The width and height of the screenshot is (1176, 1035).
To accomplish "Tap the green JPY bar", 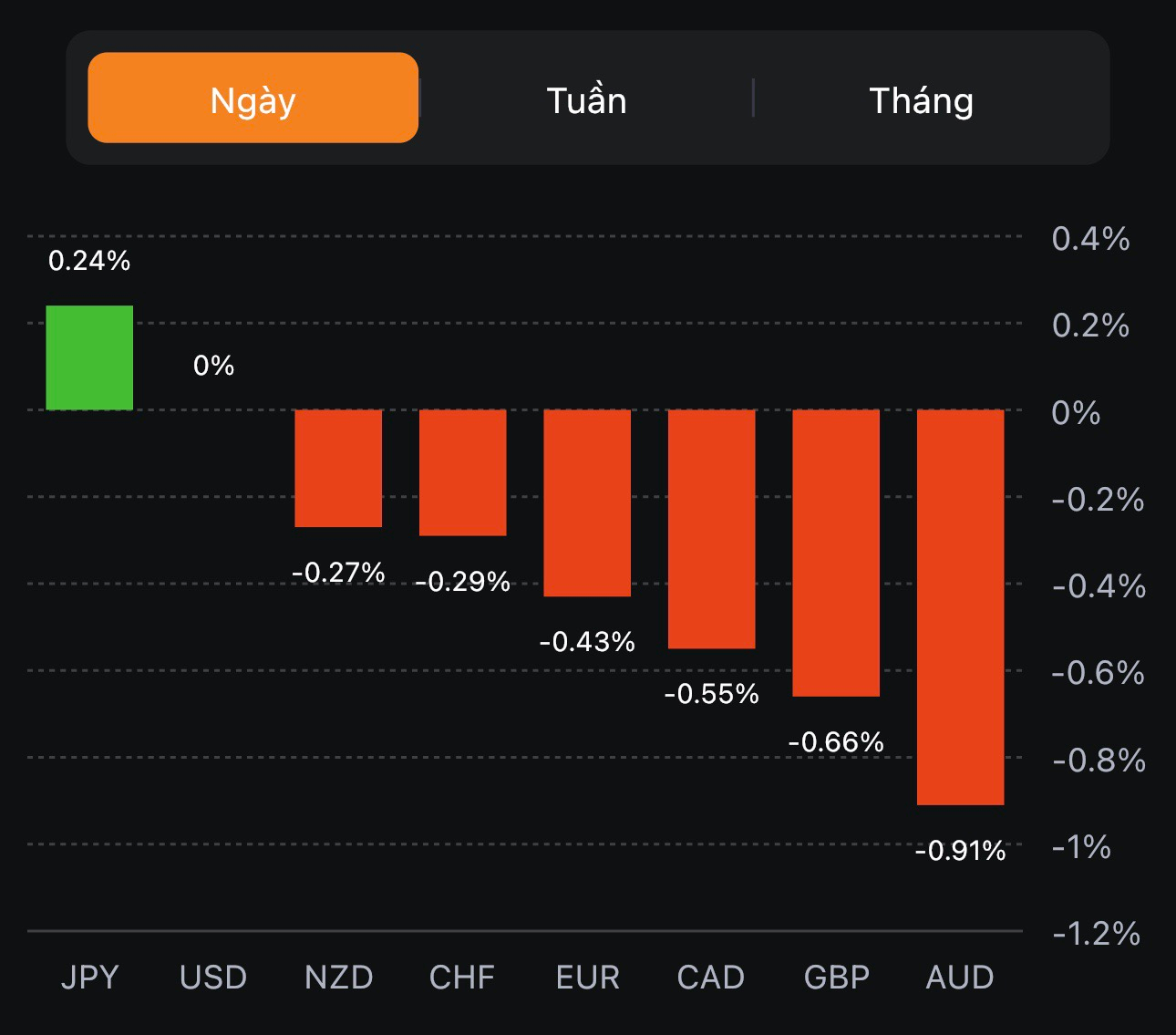I will click(89, 357).
